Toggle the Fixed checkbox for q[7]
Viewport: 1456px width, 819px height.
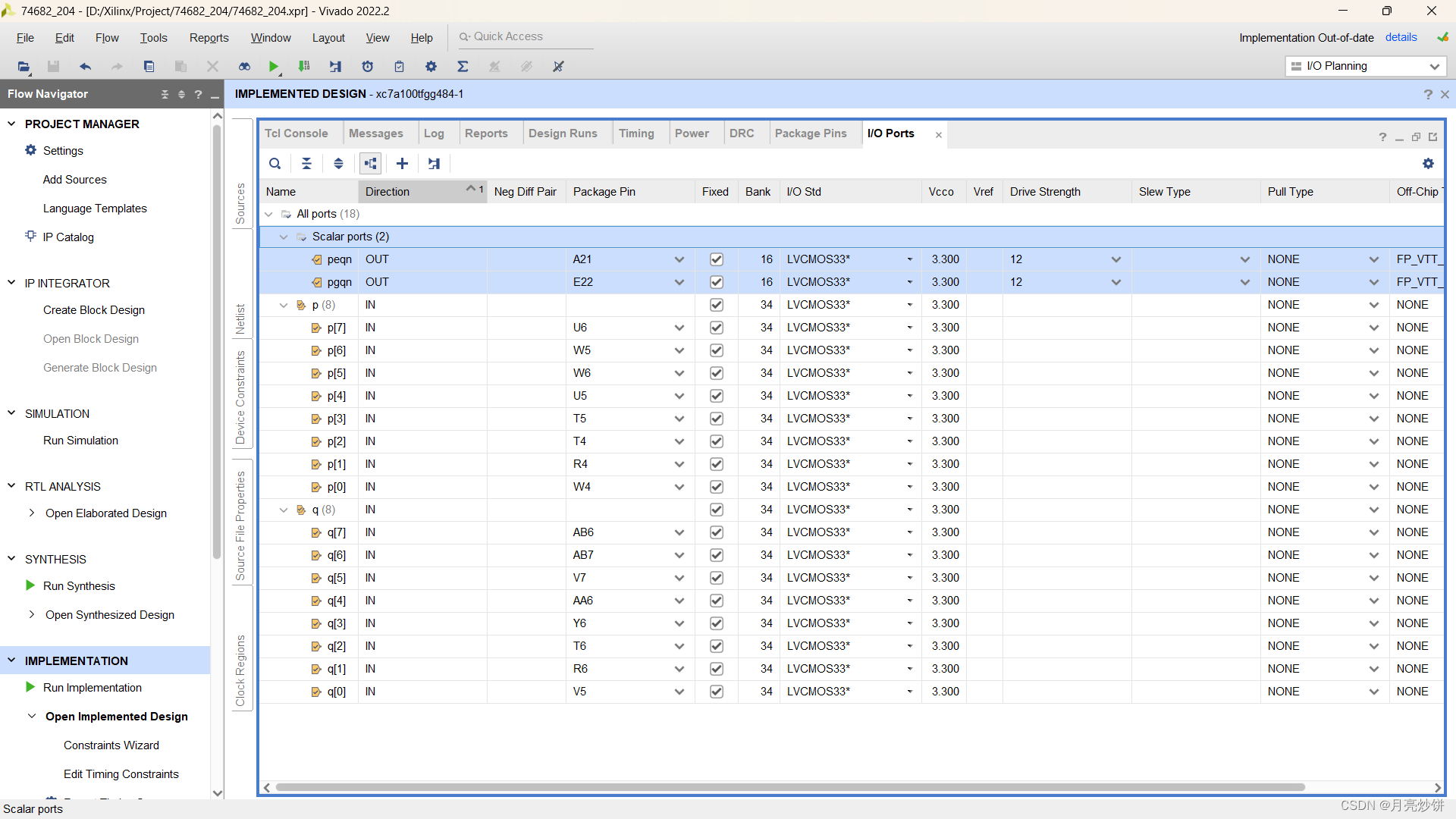coord(716,532)
